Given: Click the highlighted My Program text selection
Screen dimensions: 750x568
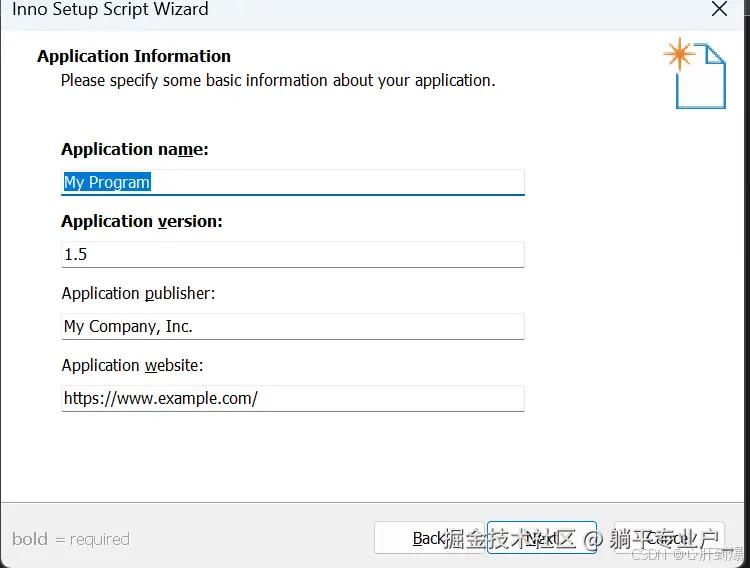Looking at the screenshot, I should (107, 182).
